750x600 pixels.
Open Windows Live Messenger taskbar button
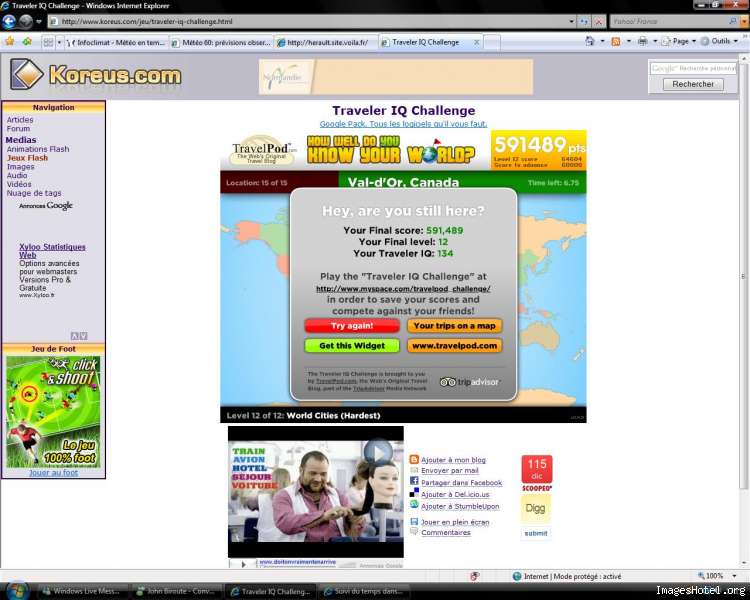pos(84,591)
